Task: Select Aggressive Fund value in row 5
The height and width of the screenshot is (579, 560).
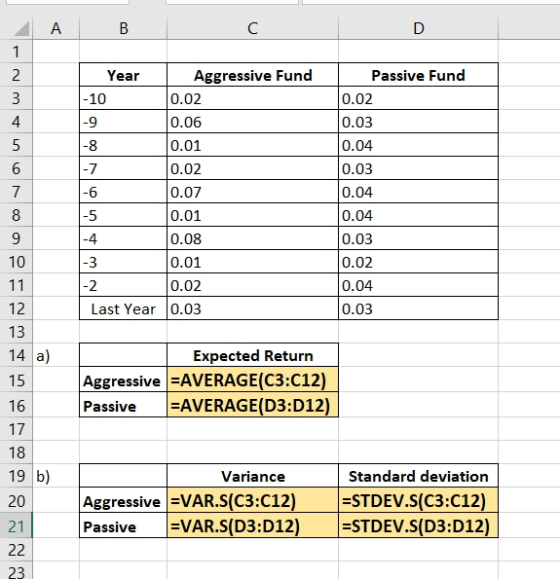Action: pos(252,145)
